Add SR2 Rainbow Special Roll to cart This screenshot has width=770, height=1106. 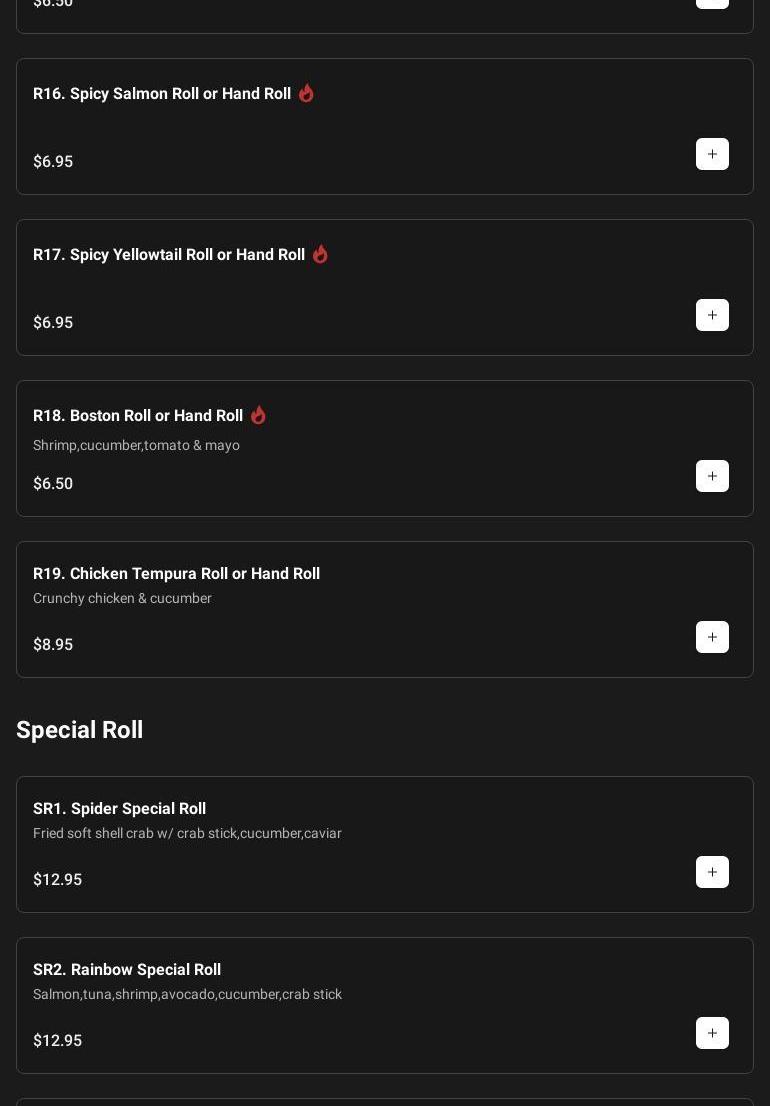[712, 1033]
